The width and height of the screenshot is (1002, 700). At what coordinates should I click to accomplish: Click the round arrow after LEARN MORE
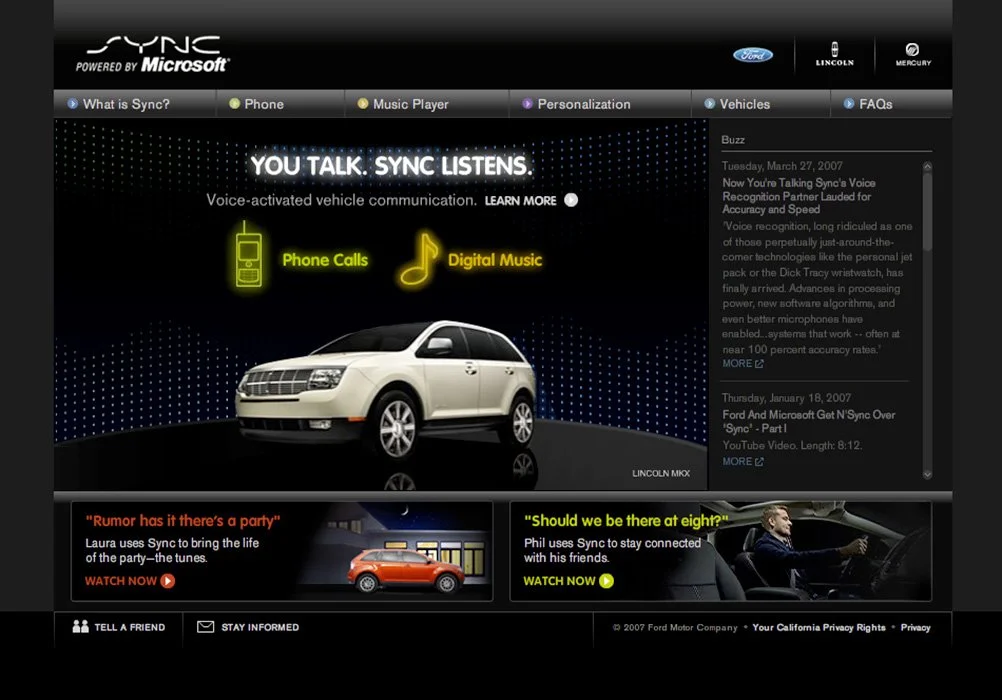click(x=571, y=200)
